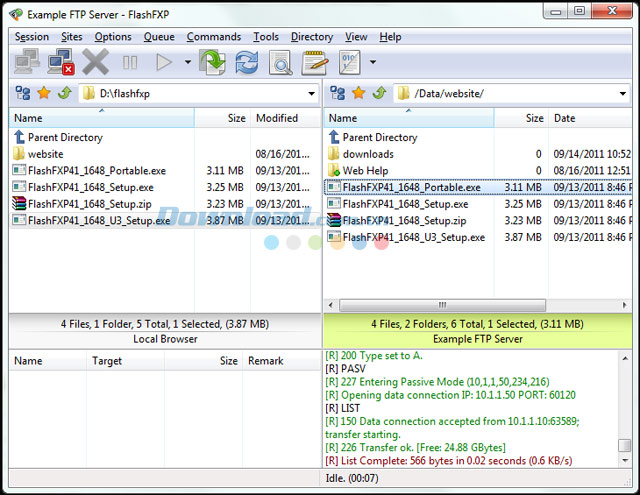Image resolution: width=640 pixels, height=495 pixels.
Task: Click the Pause transfer icon
Action: tap(130, 63)
